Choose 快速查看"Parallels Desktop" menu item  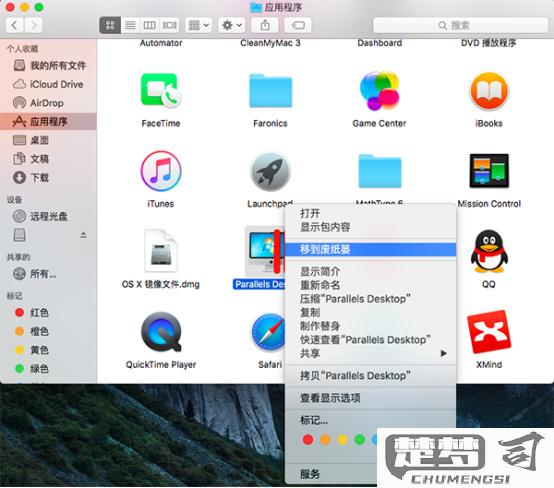point(370,340)
